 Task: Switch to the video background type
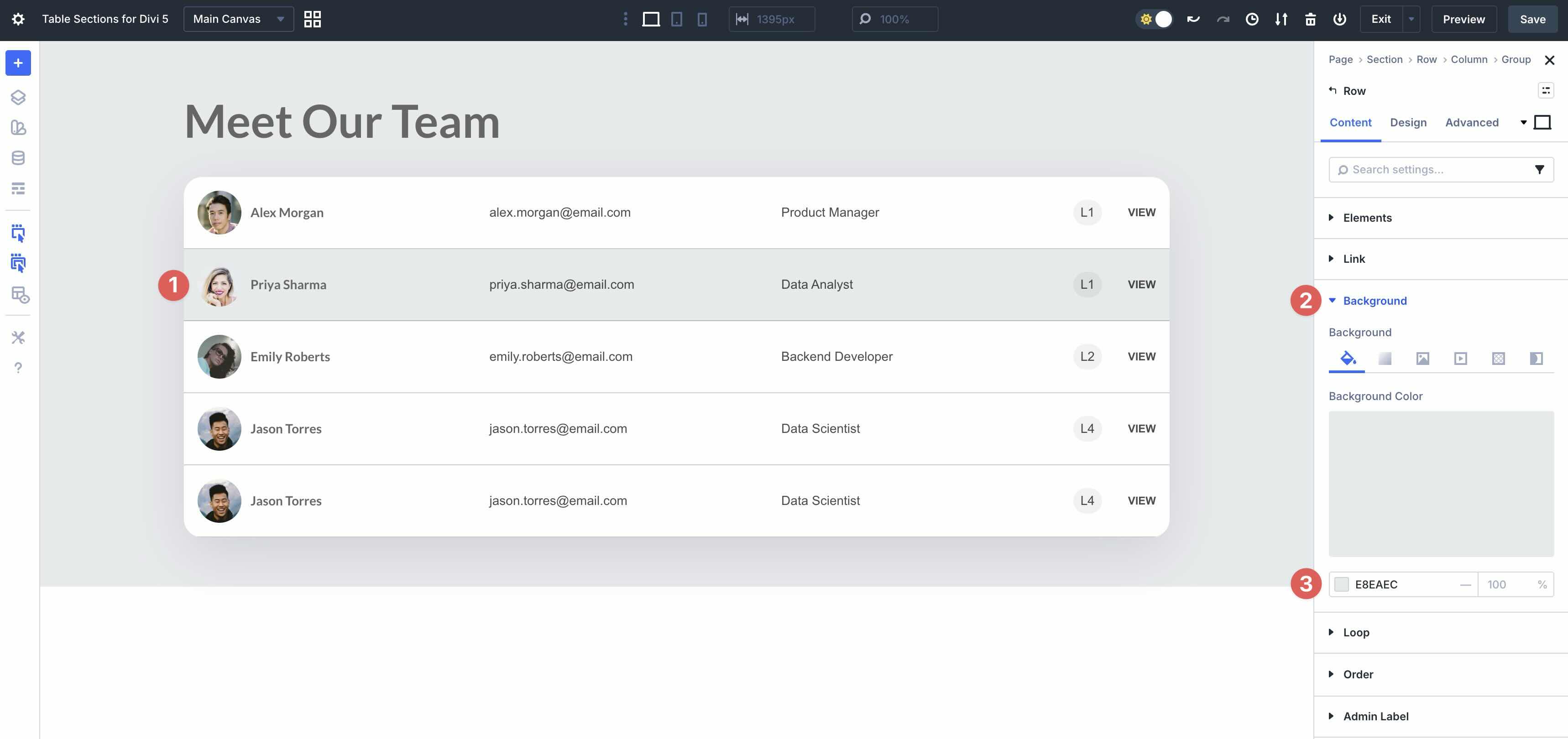pos(1460,358)
